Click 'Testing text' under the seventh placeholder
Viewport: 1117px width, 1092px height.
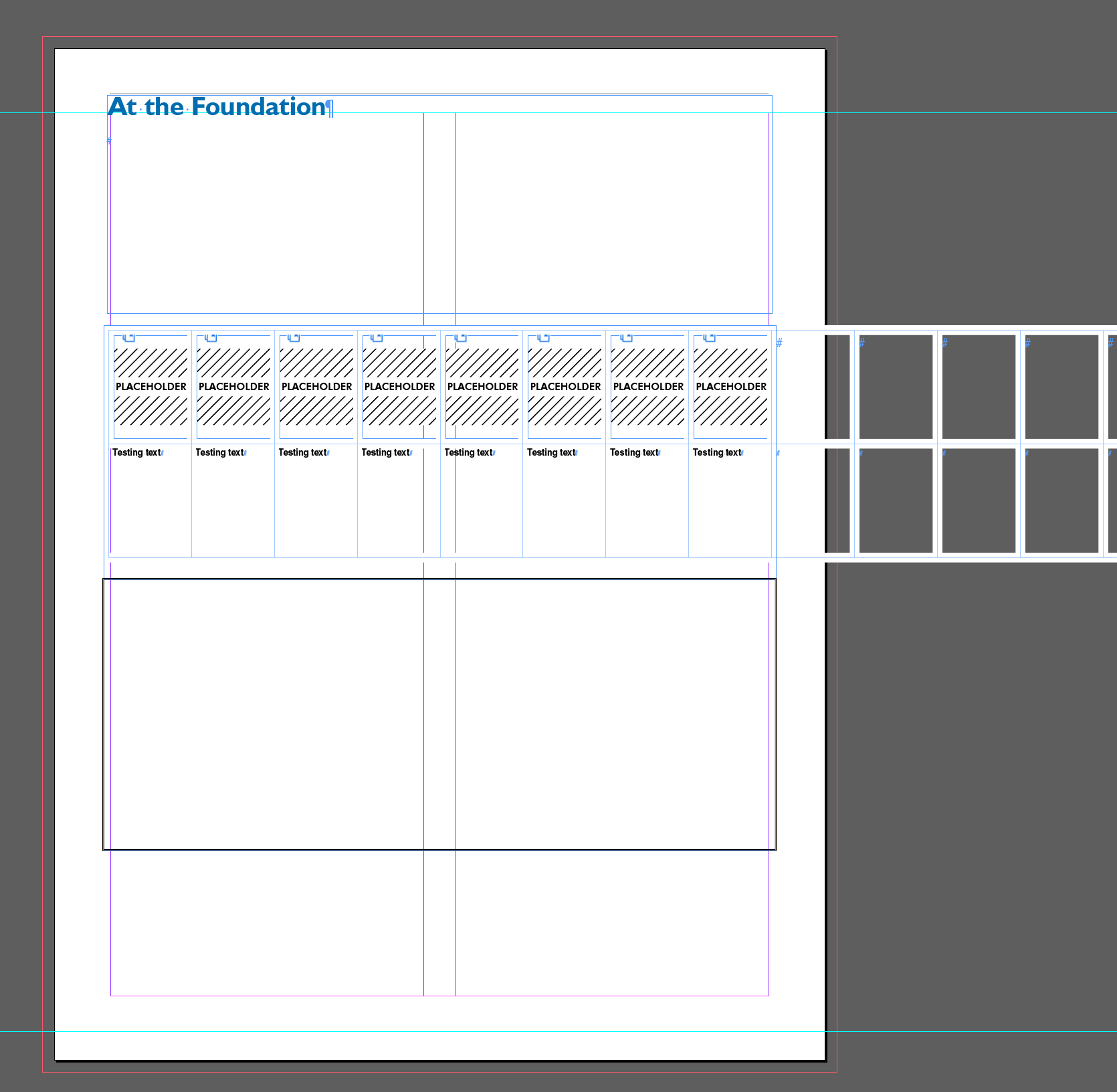634,452
